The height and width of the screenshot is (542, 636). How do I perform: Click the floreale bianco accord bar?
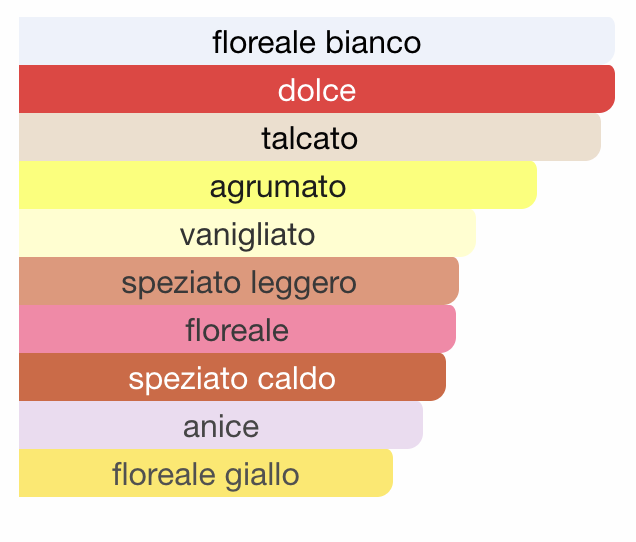click(x=317, y=41)
